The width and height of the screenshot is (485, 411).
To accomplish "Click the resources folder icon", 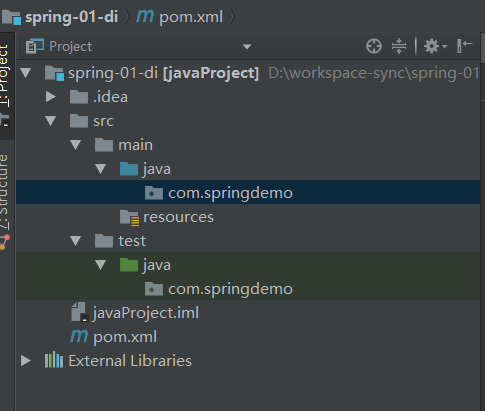I will [129, 217].
